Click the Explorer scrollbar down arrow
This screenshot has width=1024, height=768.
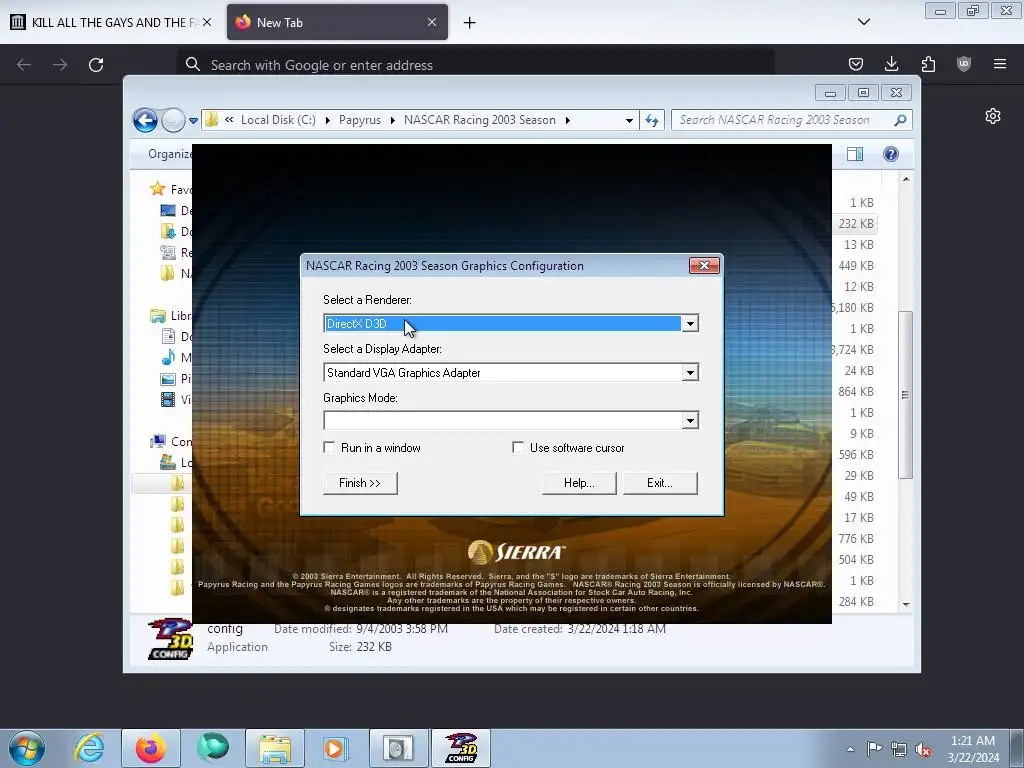(906, 605)
